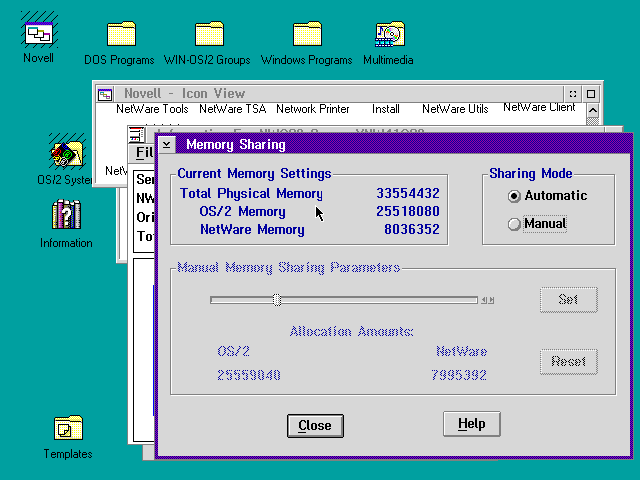Click the Novell Icon View title-bar icon

[x=105, y=95]
